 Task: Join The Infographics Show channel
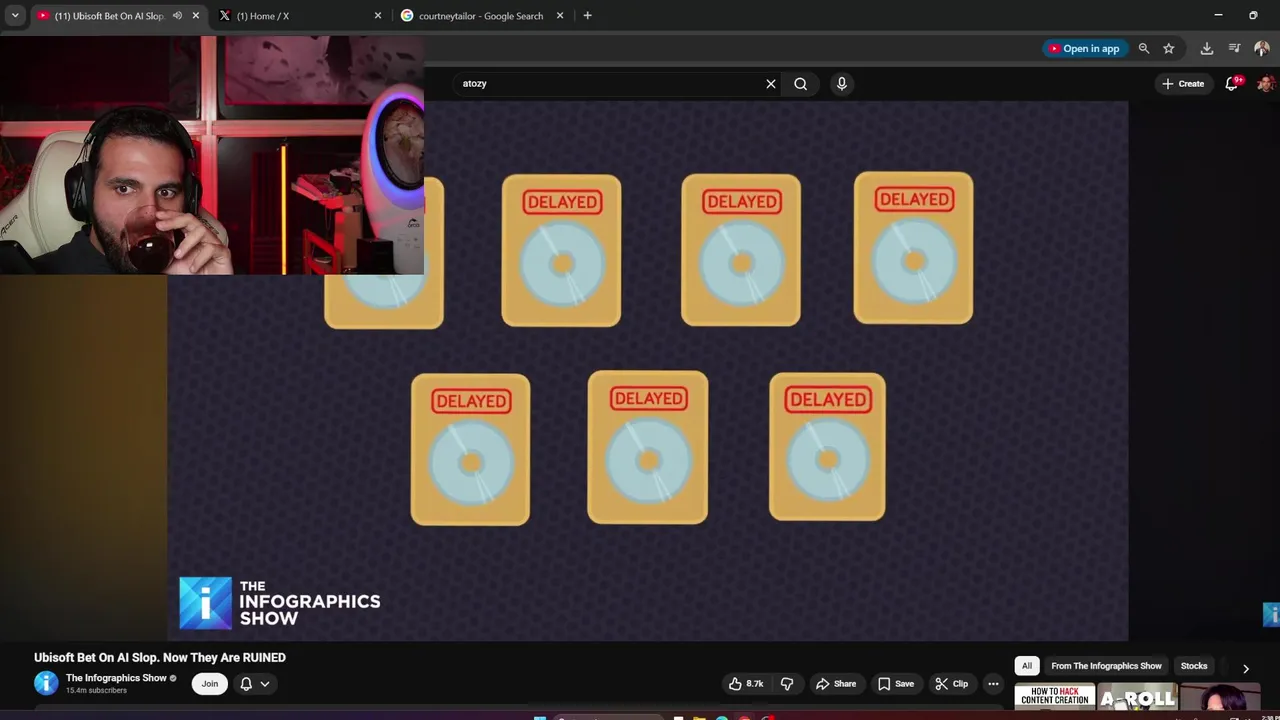209,684
